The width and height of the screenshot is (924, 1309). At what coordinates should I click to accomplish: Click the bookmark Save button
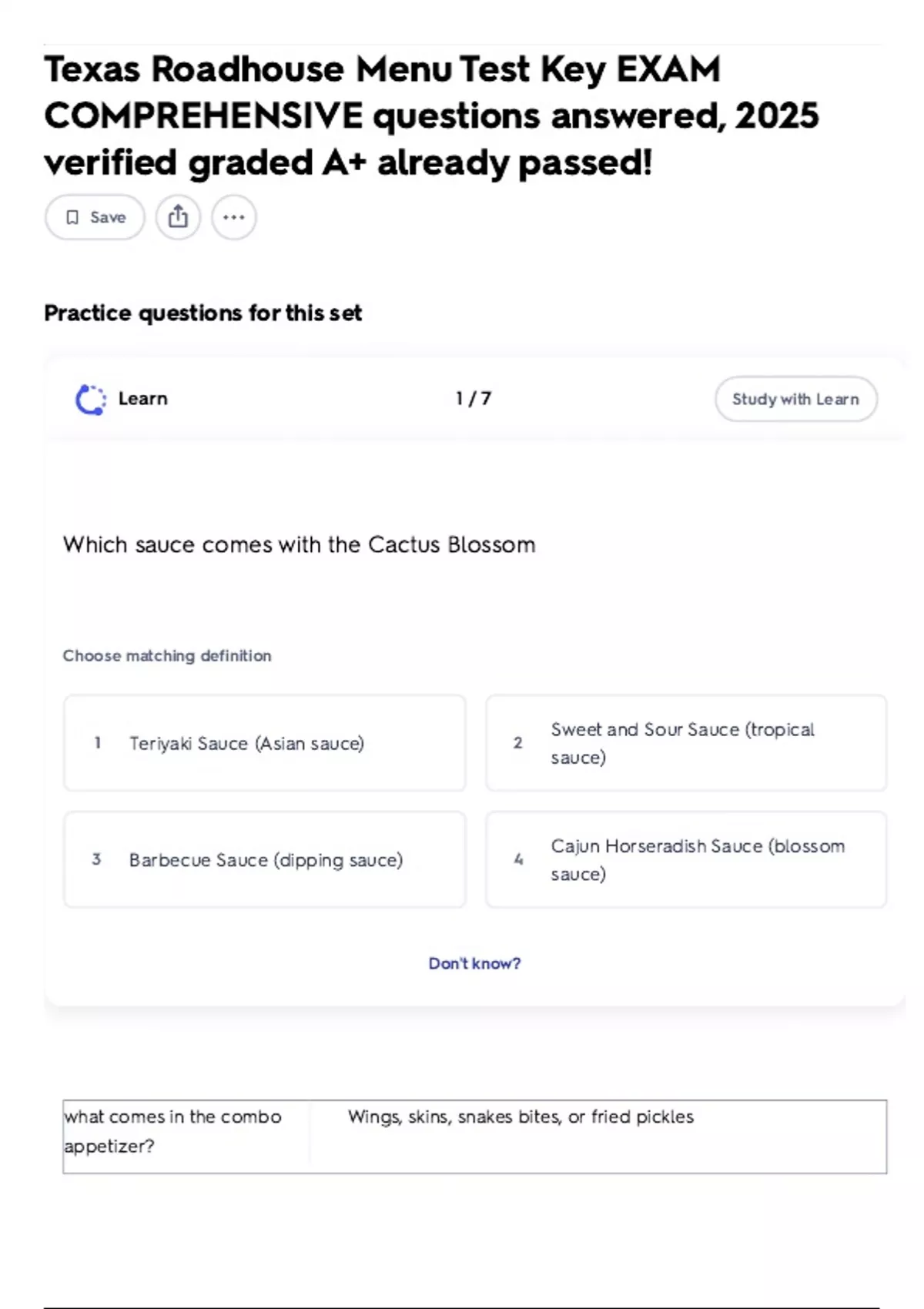pyautogui.click(x=95, y=217)
